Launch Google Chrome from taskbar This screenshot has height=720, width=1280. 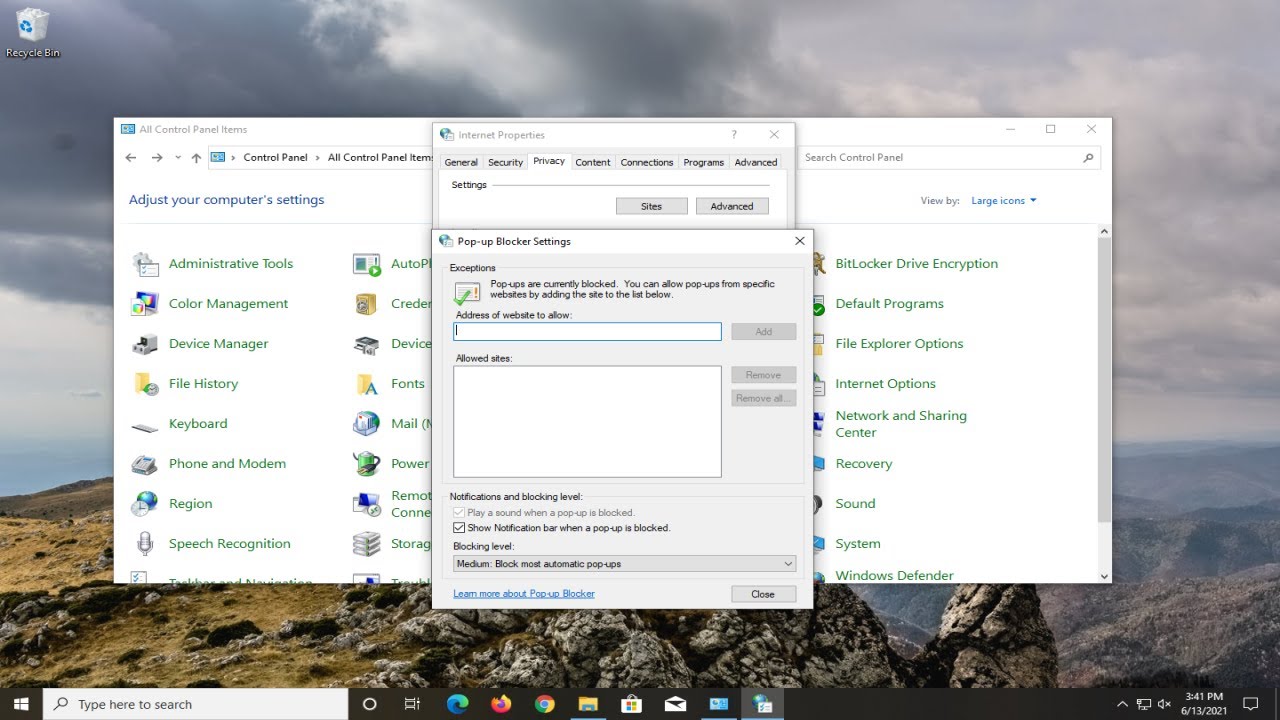tap(544, 704)
